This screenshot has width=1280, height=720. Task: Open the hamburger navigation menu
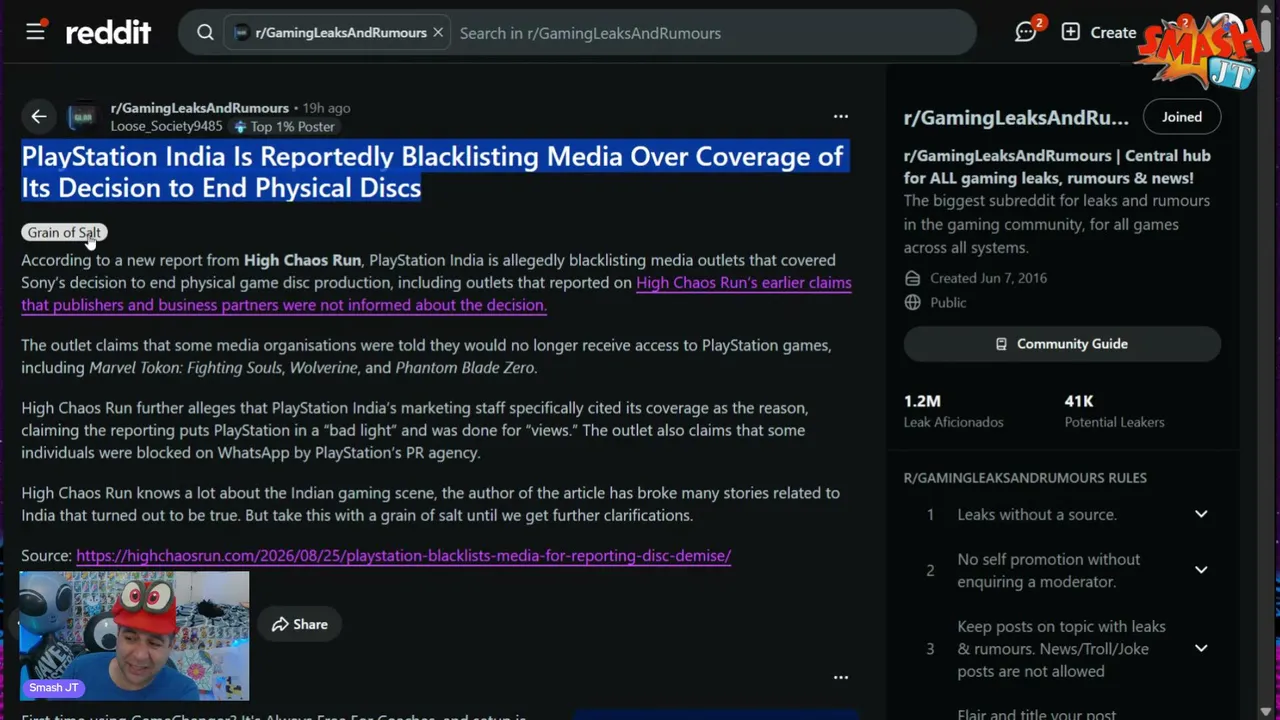point(36,32)
